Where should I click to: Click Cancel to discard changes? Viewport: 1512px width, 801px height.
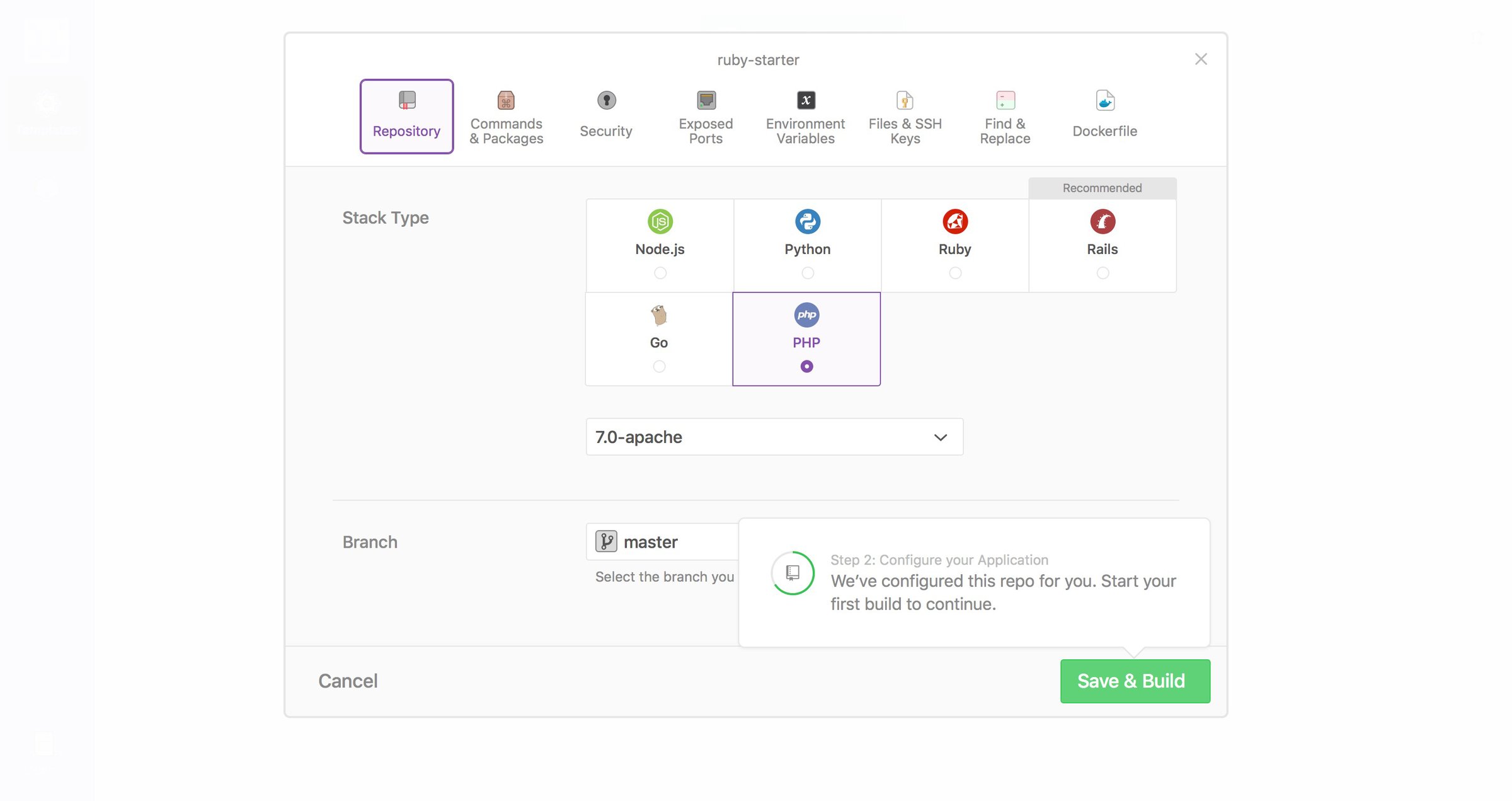(348, 681)
